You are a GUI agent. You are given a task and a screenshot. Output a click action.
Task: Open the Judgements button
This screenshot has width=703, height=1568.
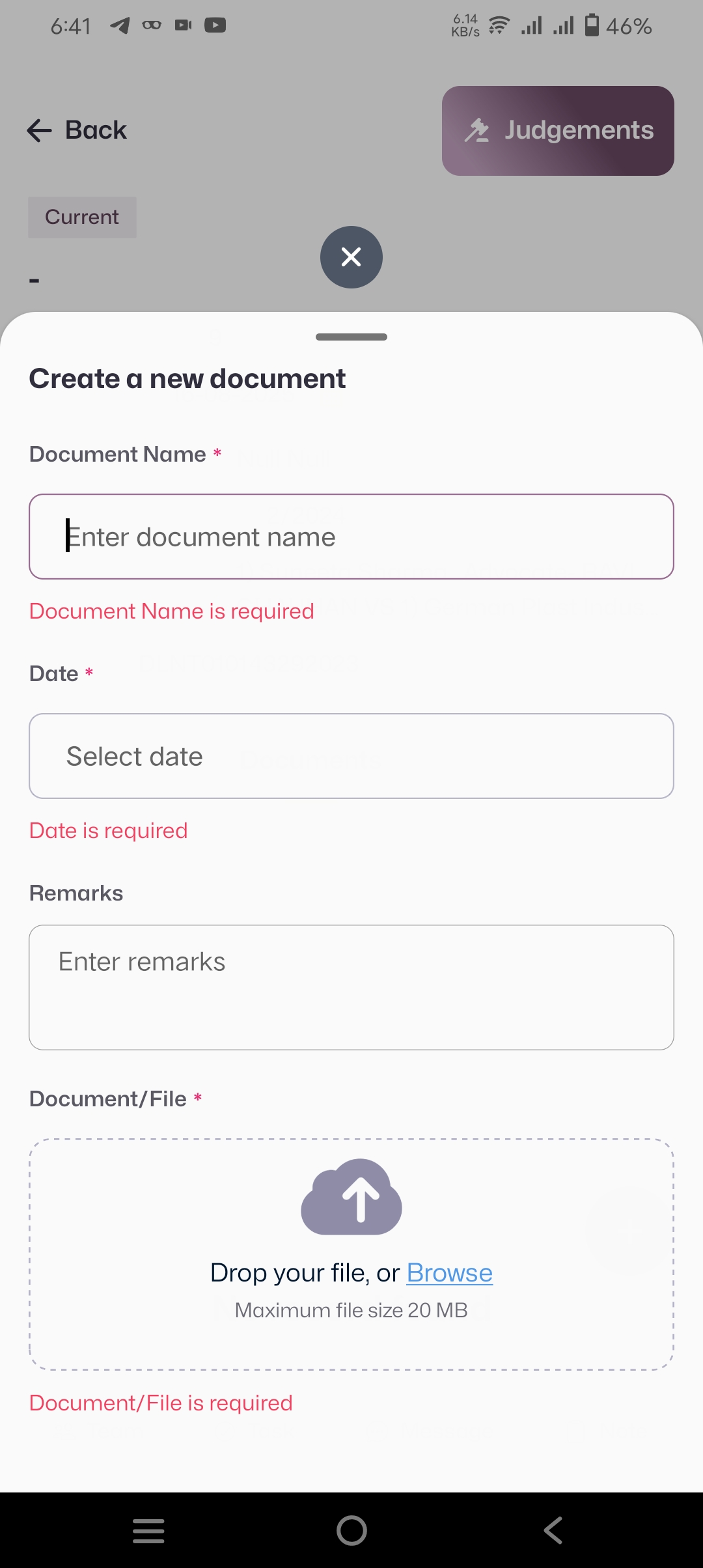click(x=558, y=131)
